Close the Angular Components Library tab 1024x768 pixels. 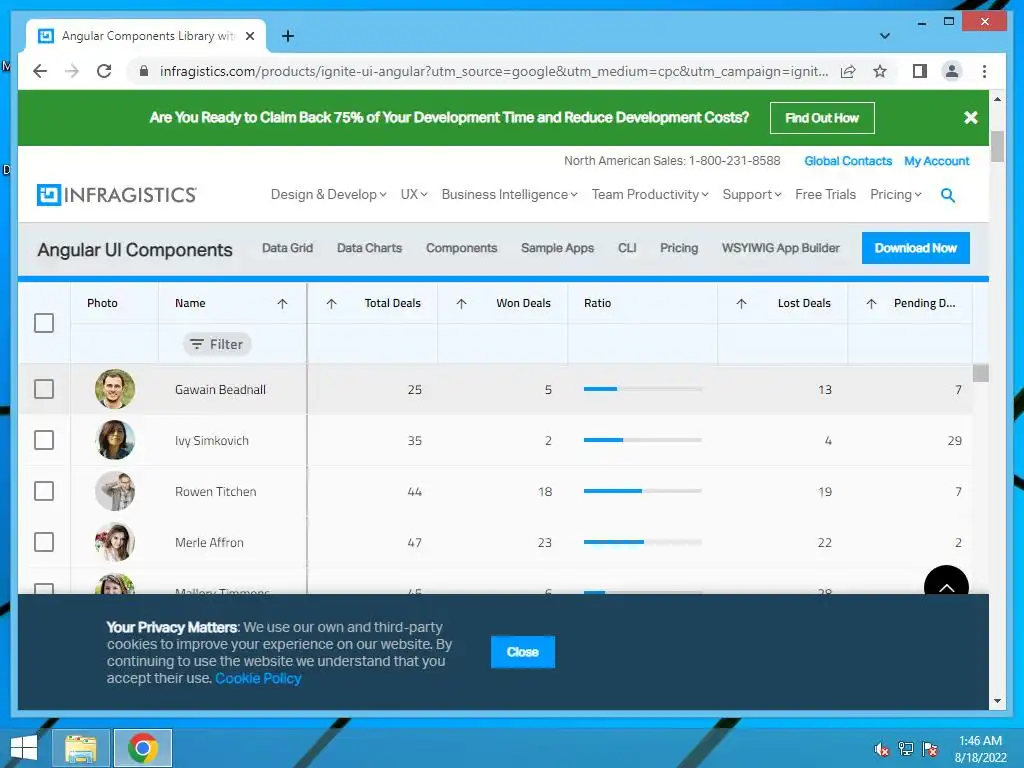pyautogui.click(x=249, y=36)
